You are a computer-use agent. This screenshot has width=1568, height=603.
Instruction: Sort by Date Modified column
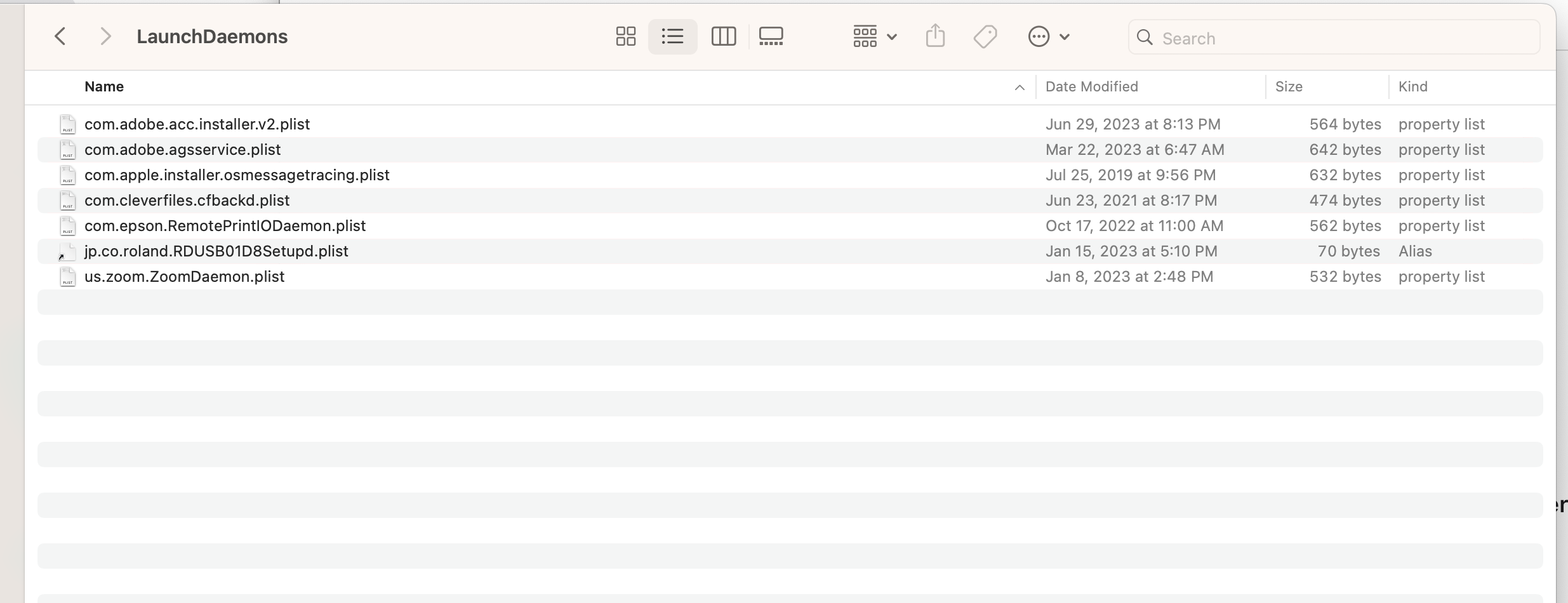click(1091, 87)
